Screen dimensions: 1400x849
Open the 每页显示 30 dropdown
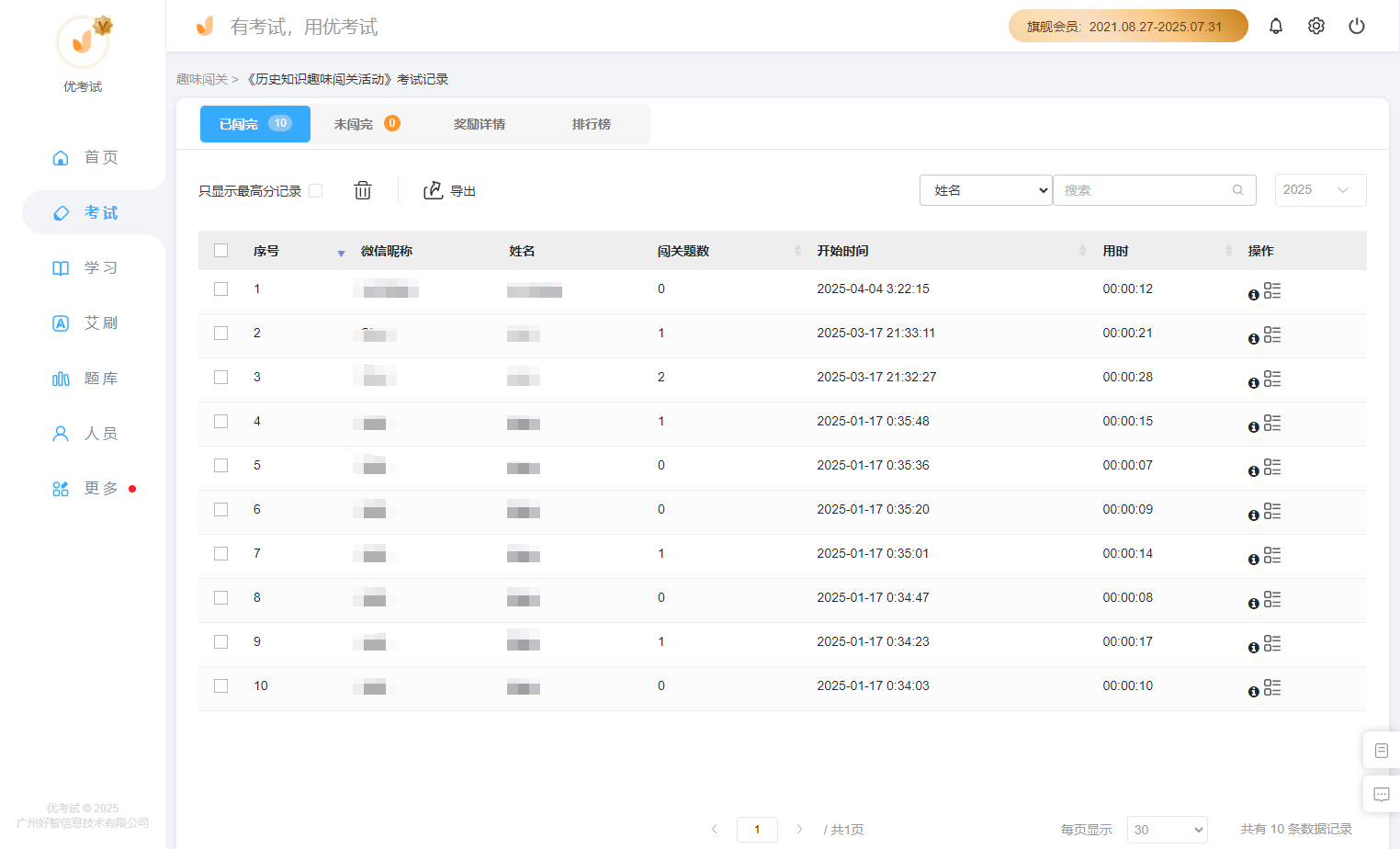(x=1167, y=830)
